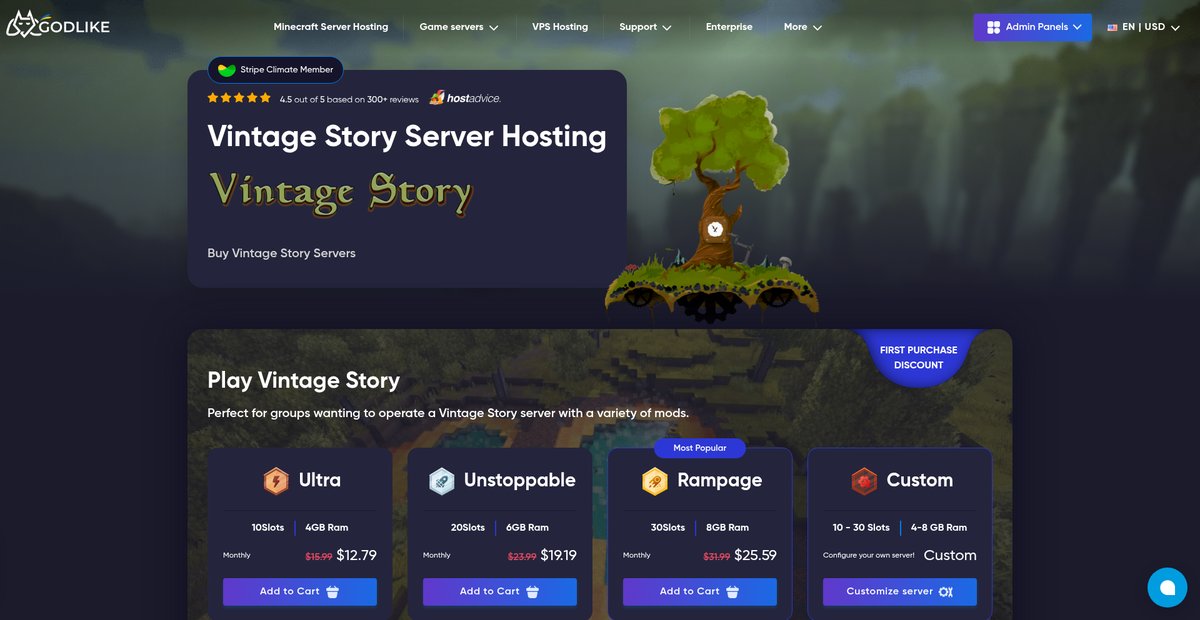Open the EN | USD language currency selector

coord(1144,27)
